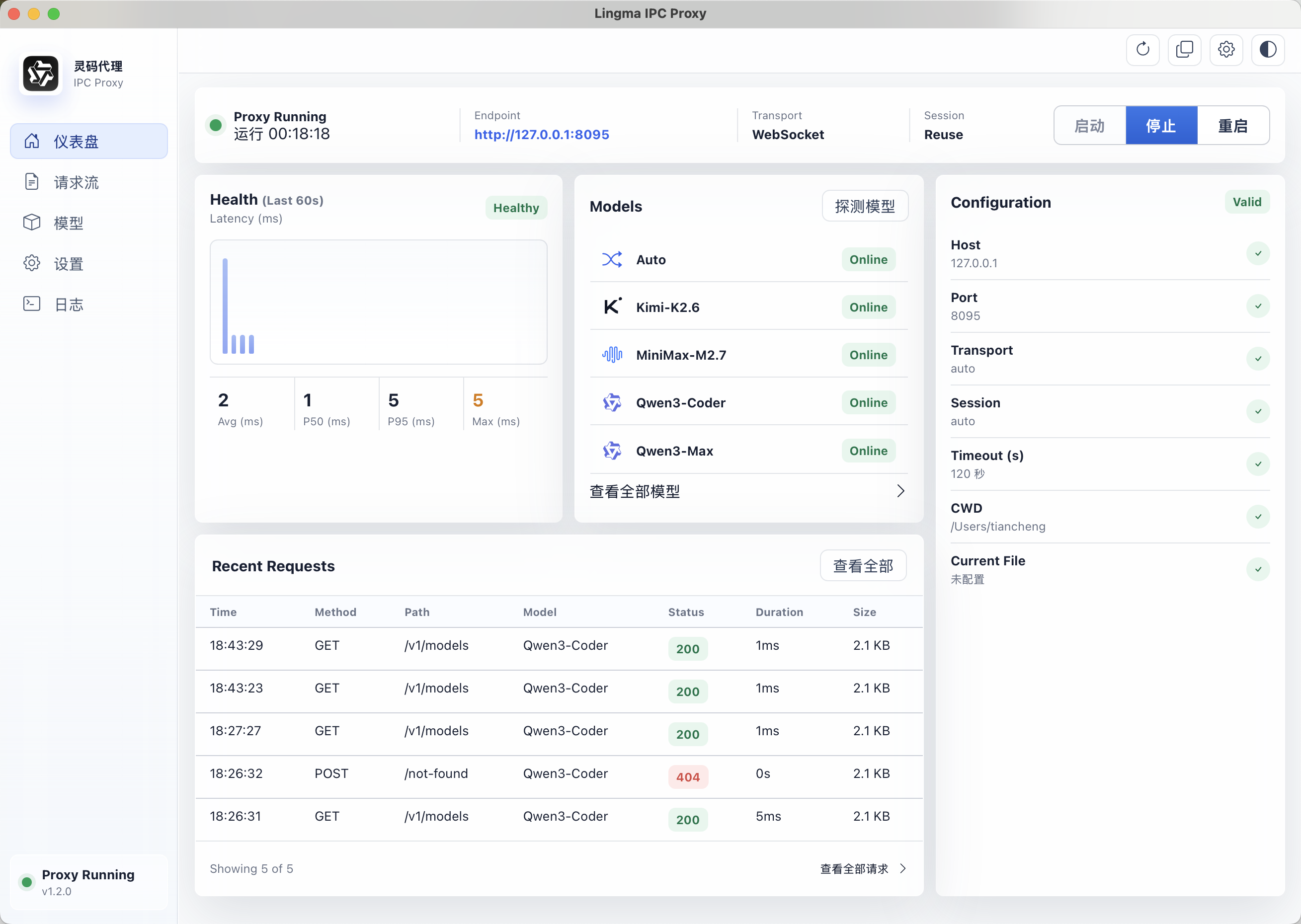Open the endpoint link http://127.0.0.1:8095
The height and width of the screenshot is (924, 1301).
541,134
